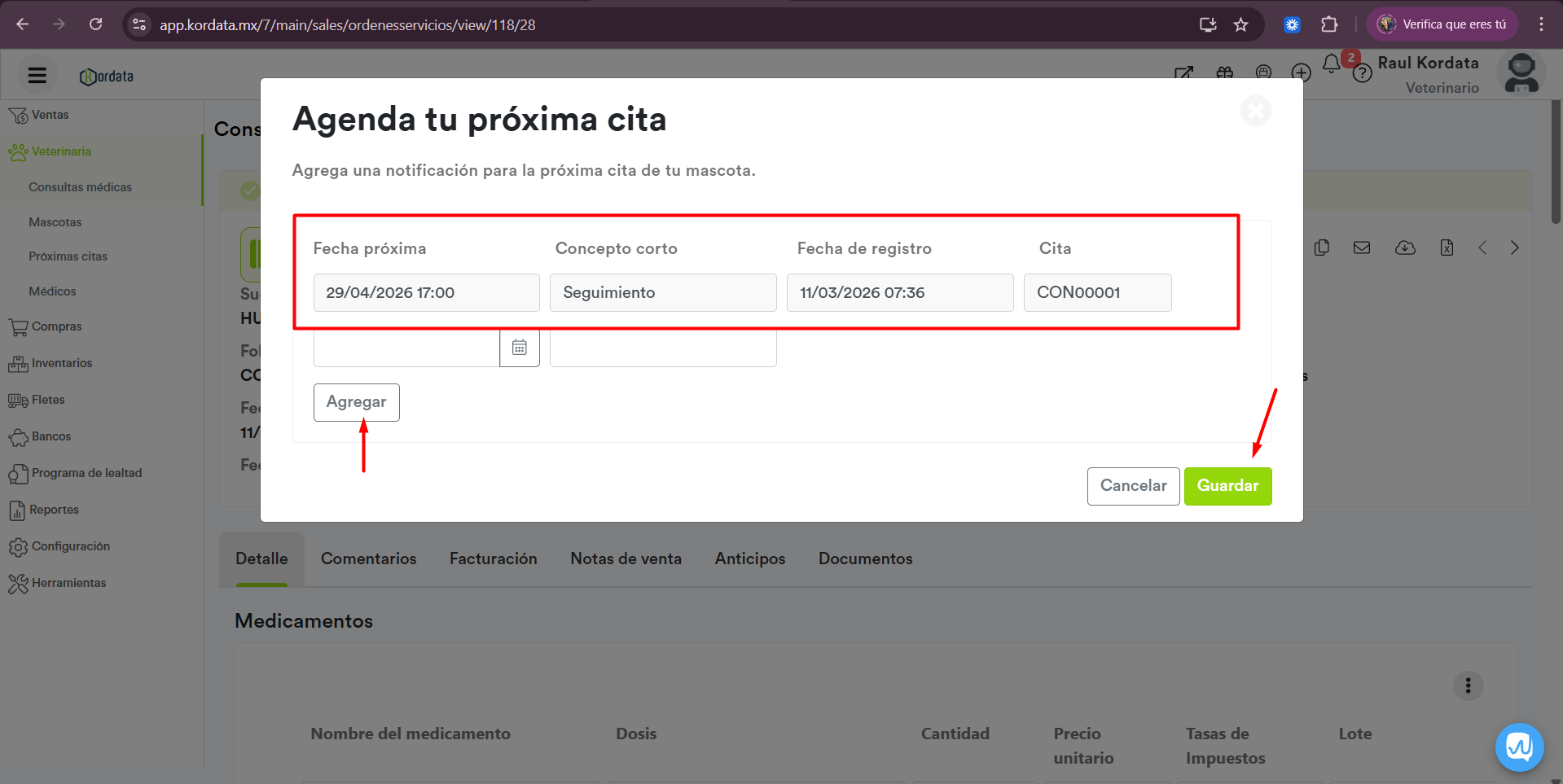This screenshot has width=1563, height=784.
Task: Switch to the Comentarios tab
Action: pyautogui.click(x=368, y=558)
